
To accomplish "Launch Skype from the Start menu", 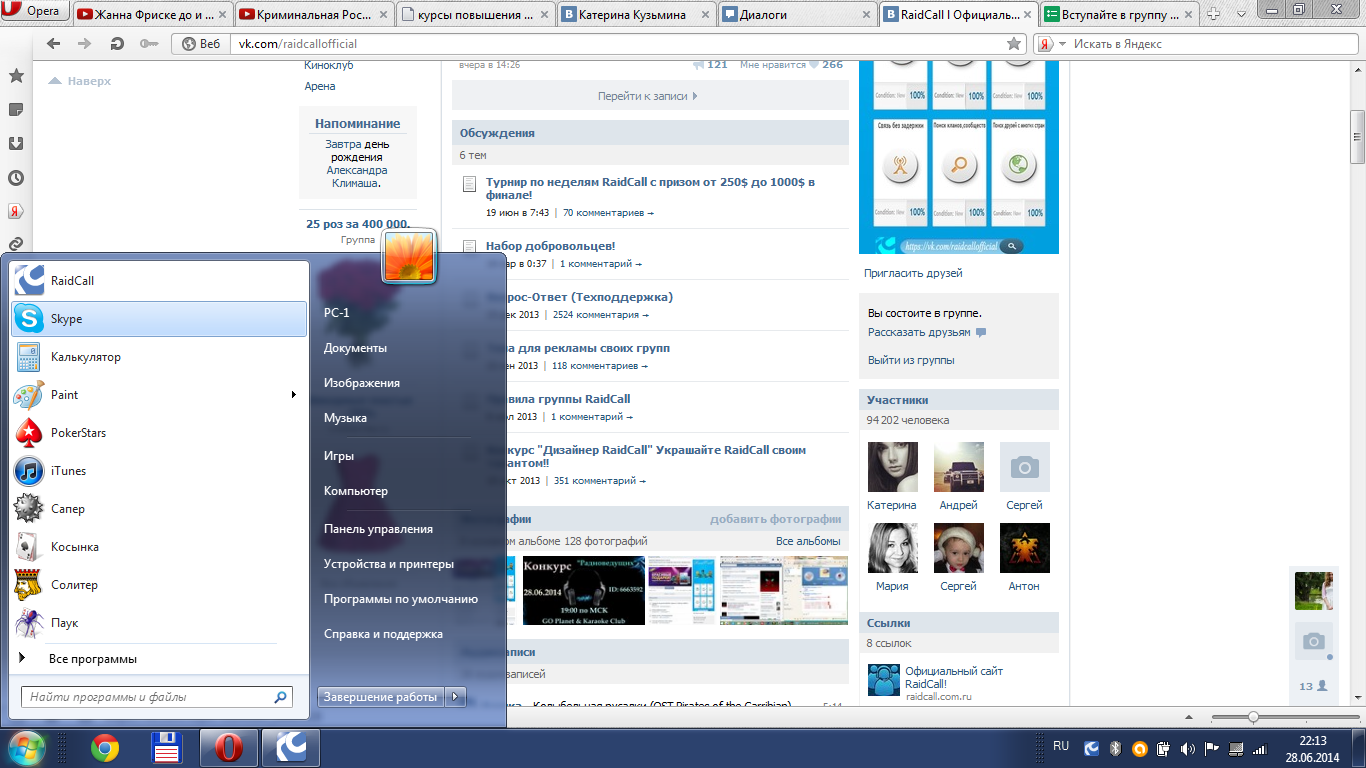I will pos(159,319).
